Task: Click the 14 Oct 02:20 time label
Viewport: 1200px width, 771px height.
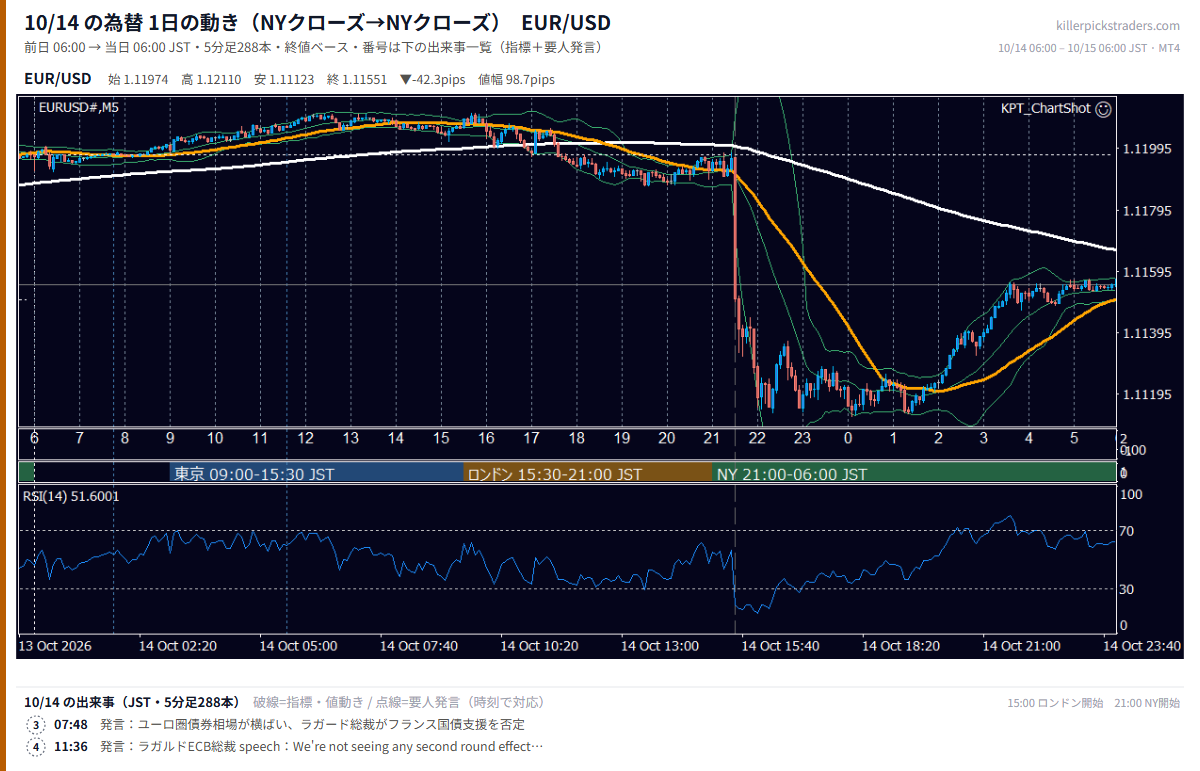Action: (x=177, y=646)
